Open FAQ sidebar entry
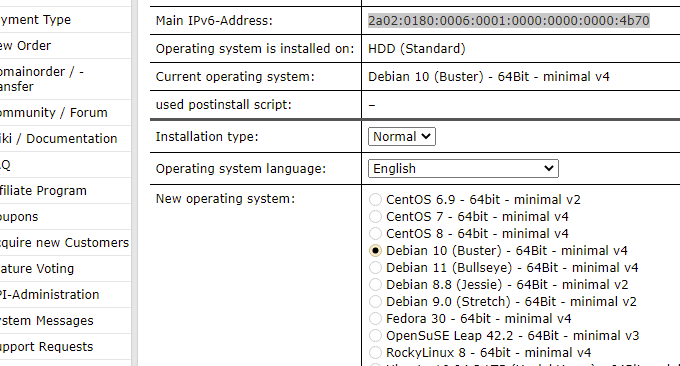Viewport: 680px width, 366px height. [x=5, y=165]
